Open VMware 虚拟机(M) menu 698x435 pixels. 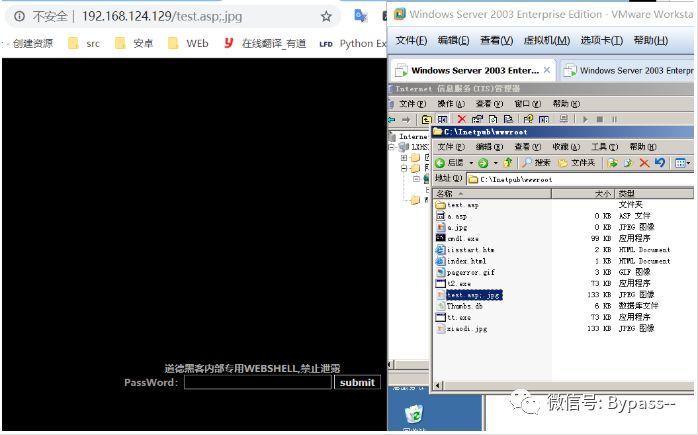point(546,41)
